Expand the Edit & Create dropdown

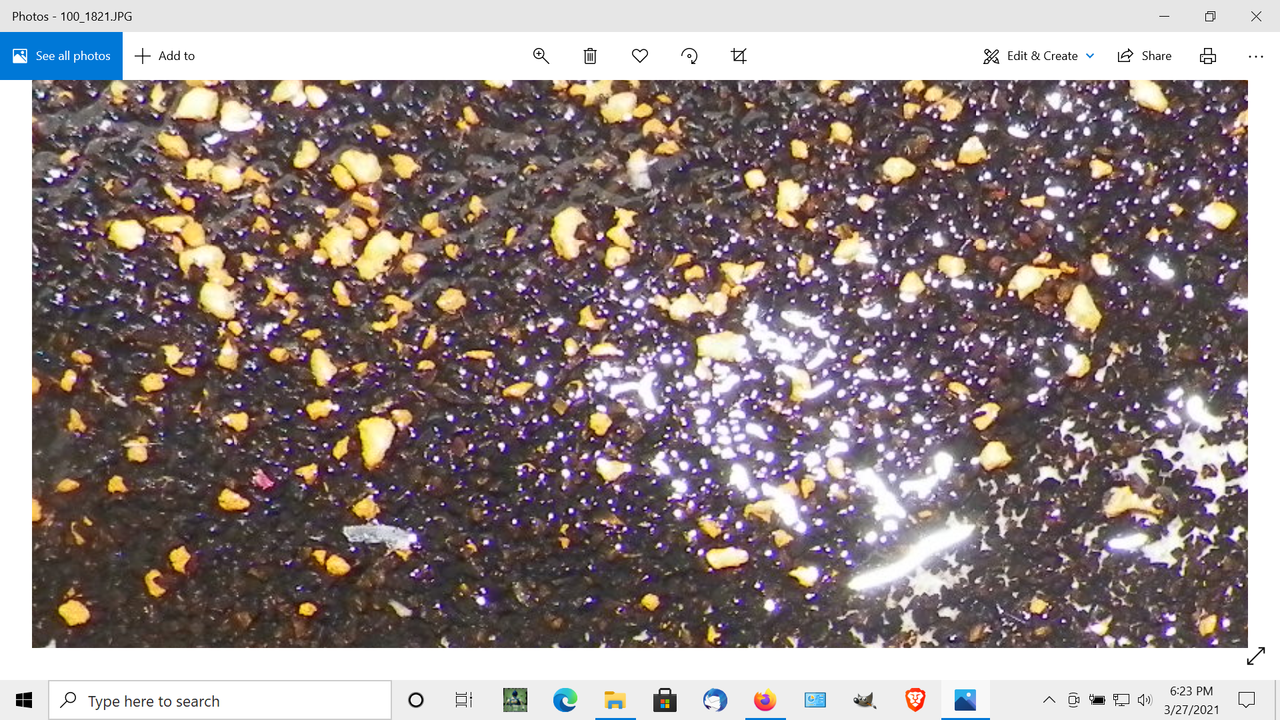1090,56
